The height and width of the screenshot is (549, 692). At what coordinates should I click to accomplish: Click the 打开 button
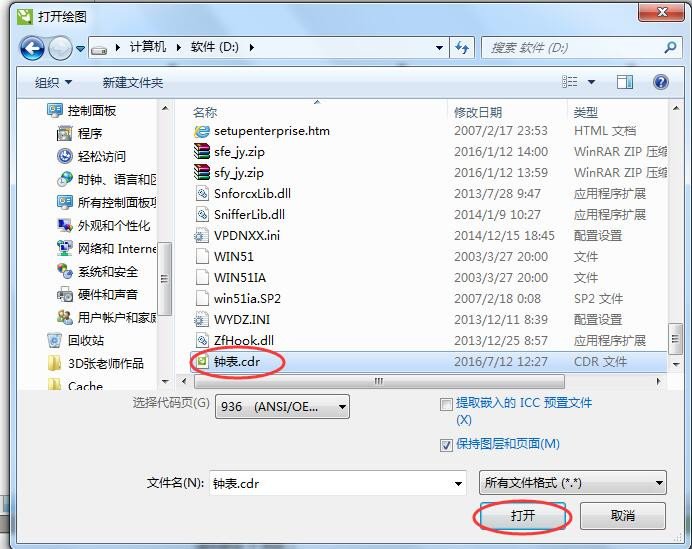tap(523, 515)
